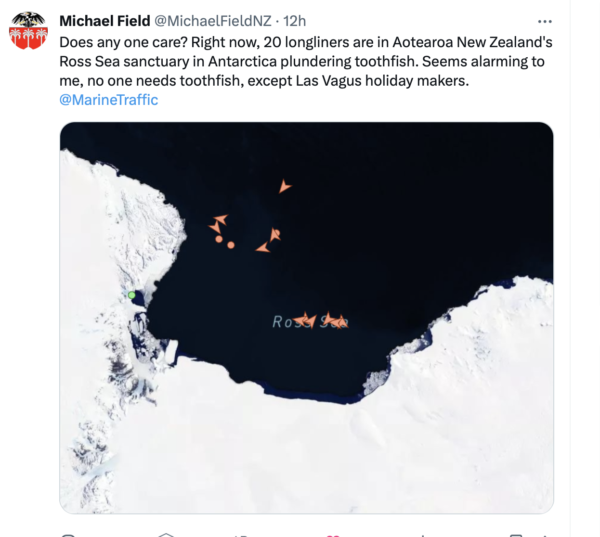The height and width of the screenshot is (537, 600).
Task: Open the 12h timestamp link
Action: [295, 21]
